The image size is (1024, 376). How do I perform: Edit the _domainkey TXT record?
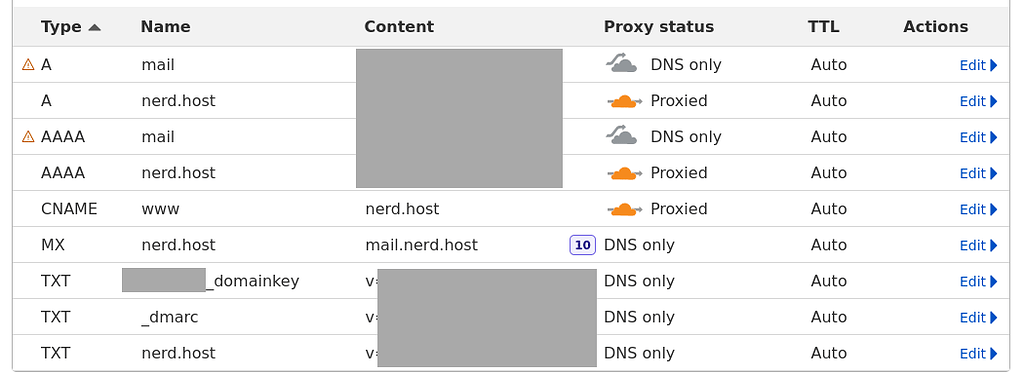(x=978, y=281)
